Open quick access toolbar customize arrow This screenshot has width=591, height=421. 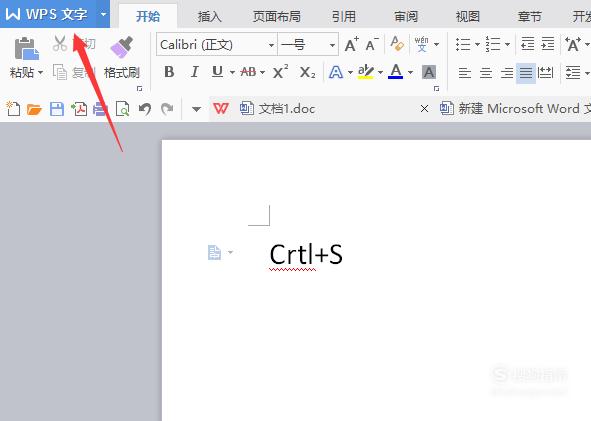(x=196, y=109)
